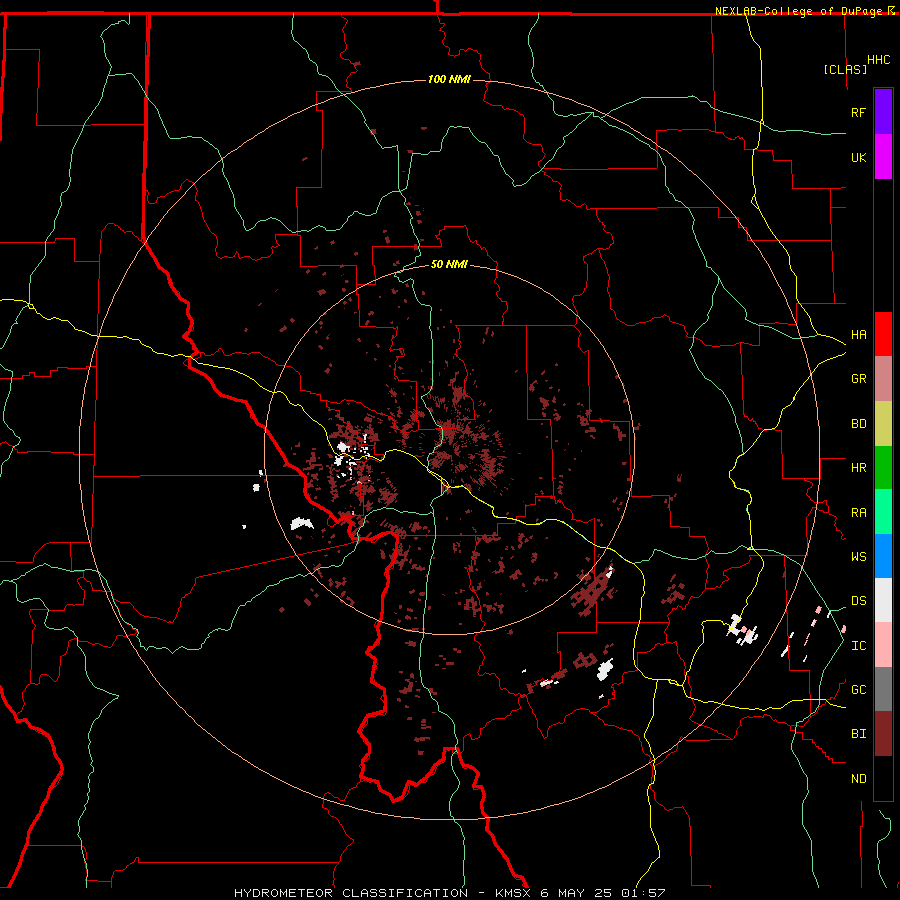
Task: Click the light pink IC legend swatch
Action: pyautogui.click(x=883, y=645)
